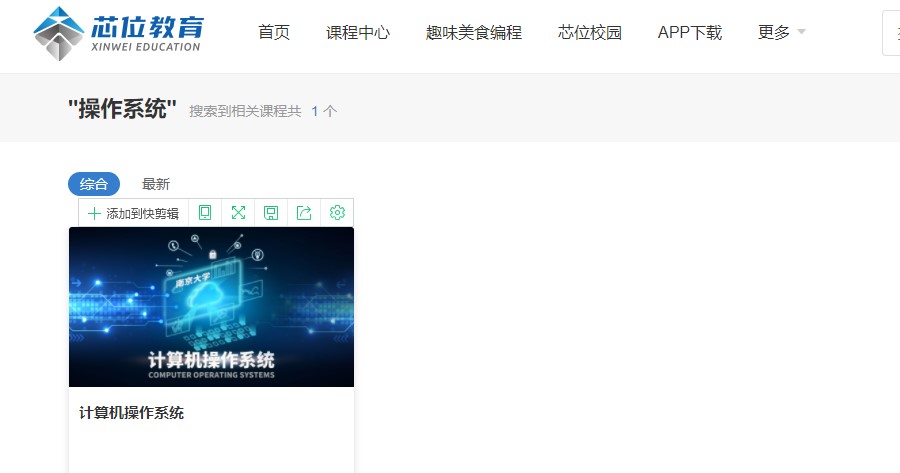This screenshot has height=473, width=900.
Task: Open the 计算机操作系统 course thumbnail
Action: click(211, 307)
